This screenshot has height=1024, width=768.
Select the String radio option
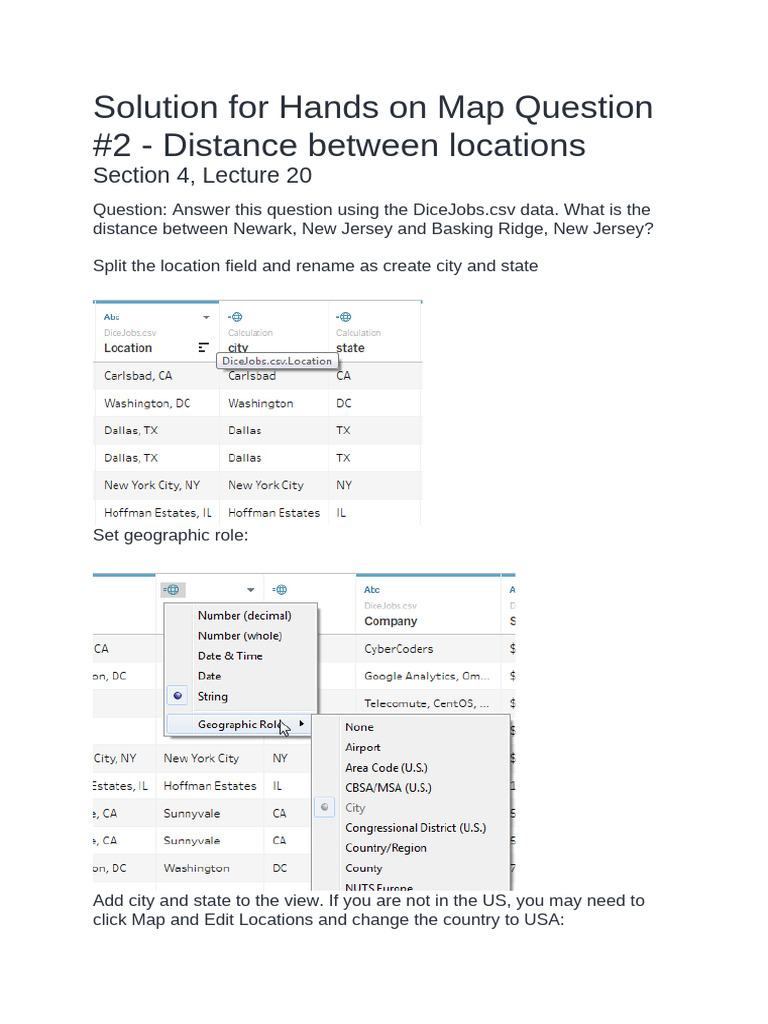[178, 696]
